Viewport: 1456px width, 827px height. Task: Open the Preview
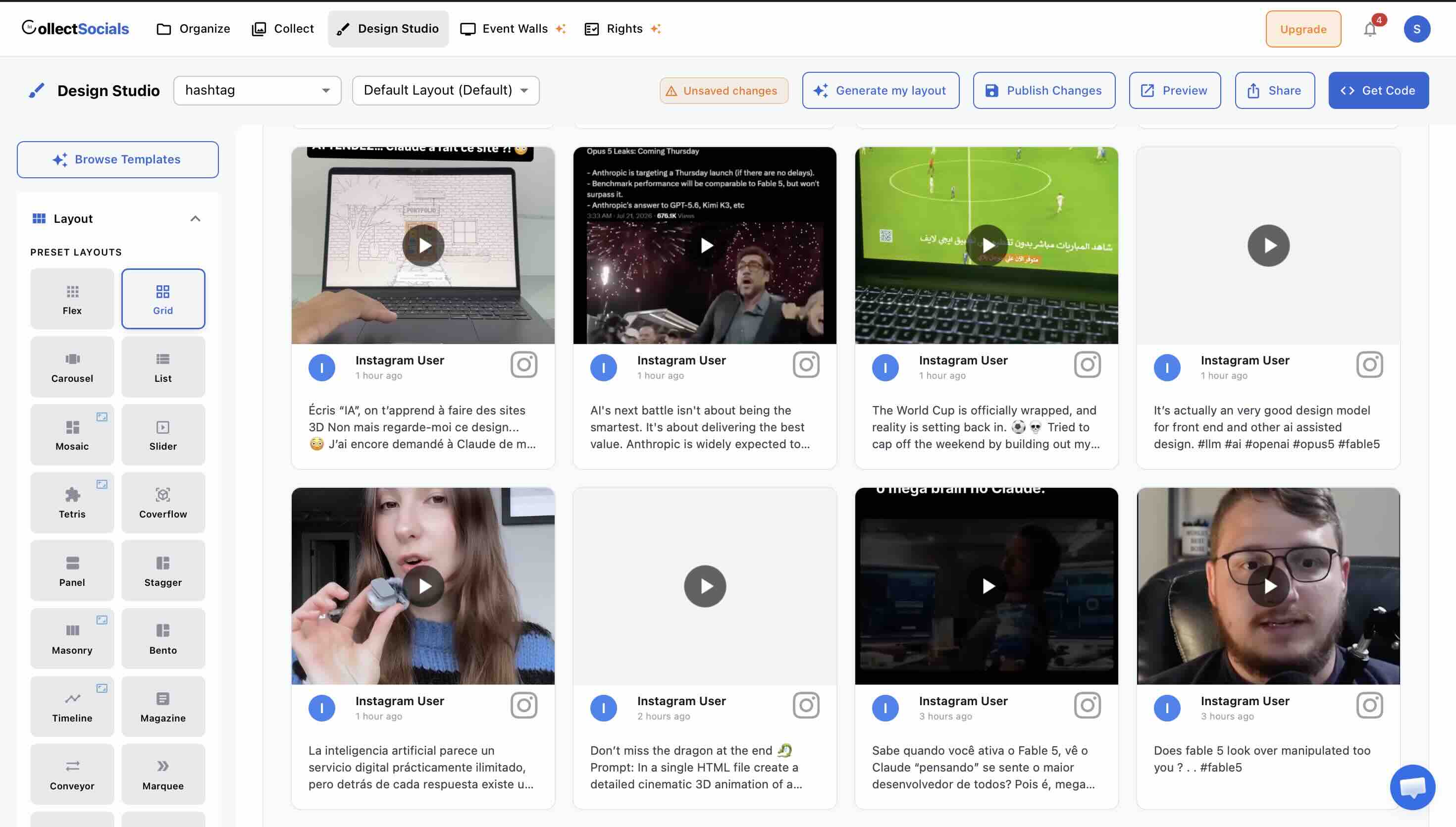pos(1175,90)
